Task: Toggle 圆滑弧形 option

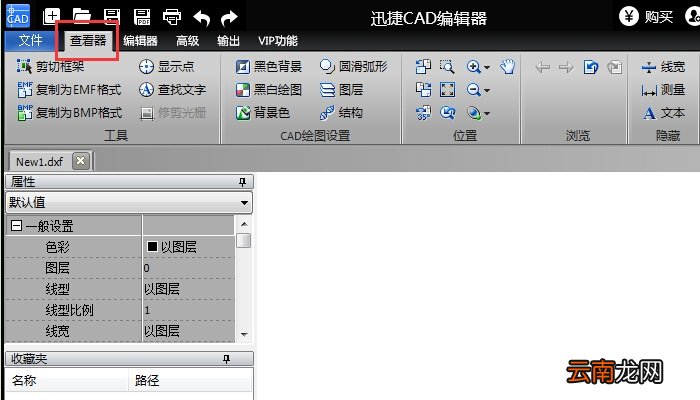Action: coord(354,67)
